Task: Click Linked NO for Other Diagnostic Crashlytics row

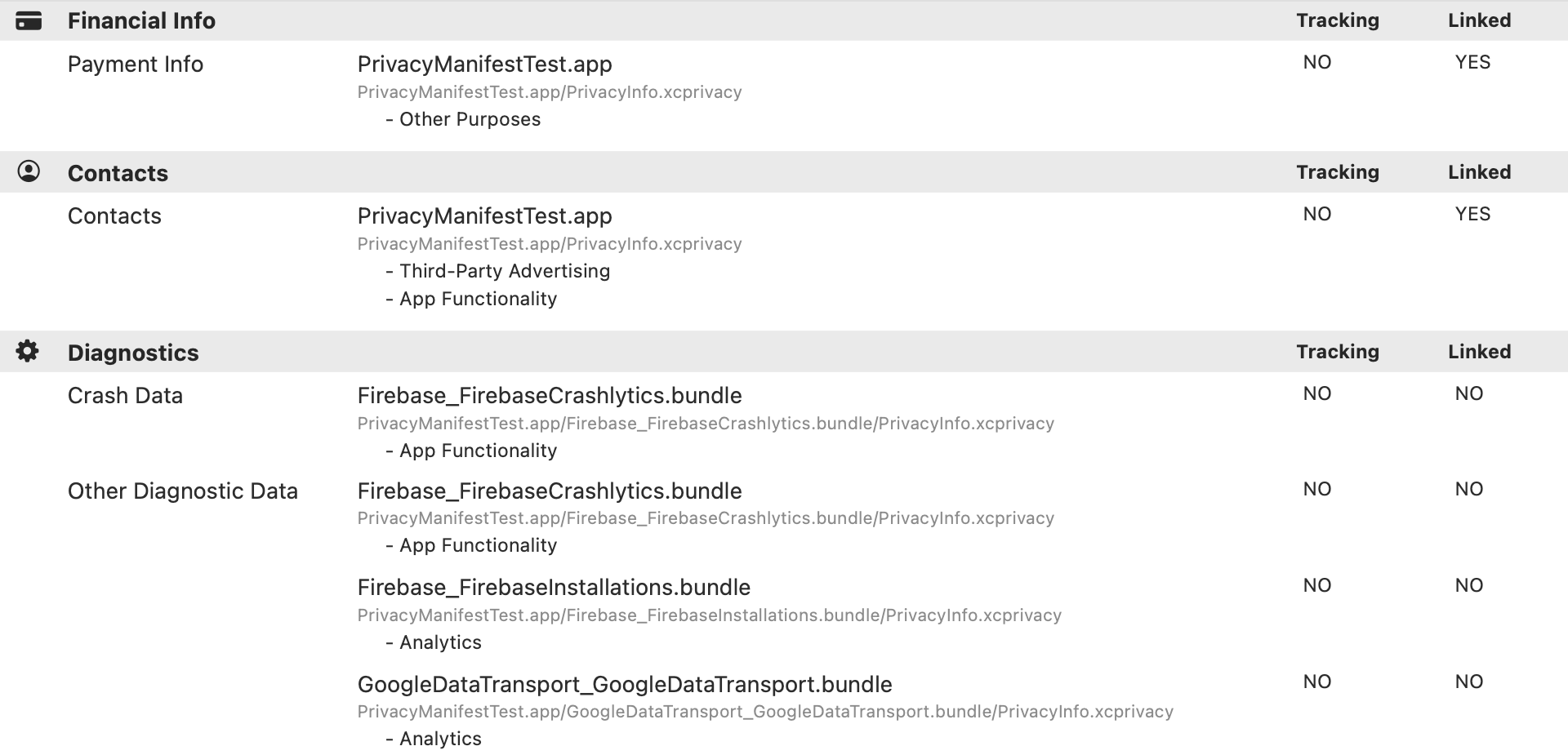Action: pos(1469,489)
